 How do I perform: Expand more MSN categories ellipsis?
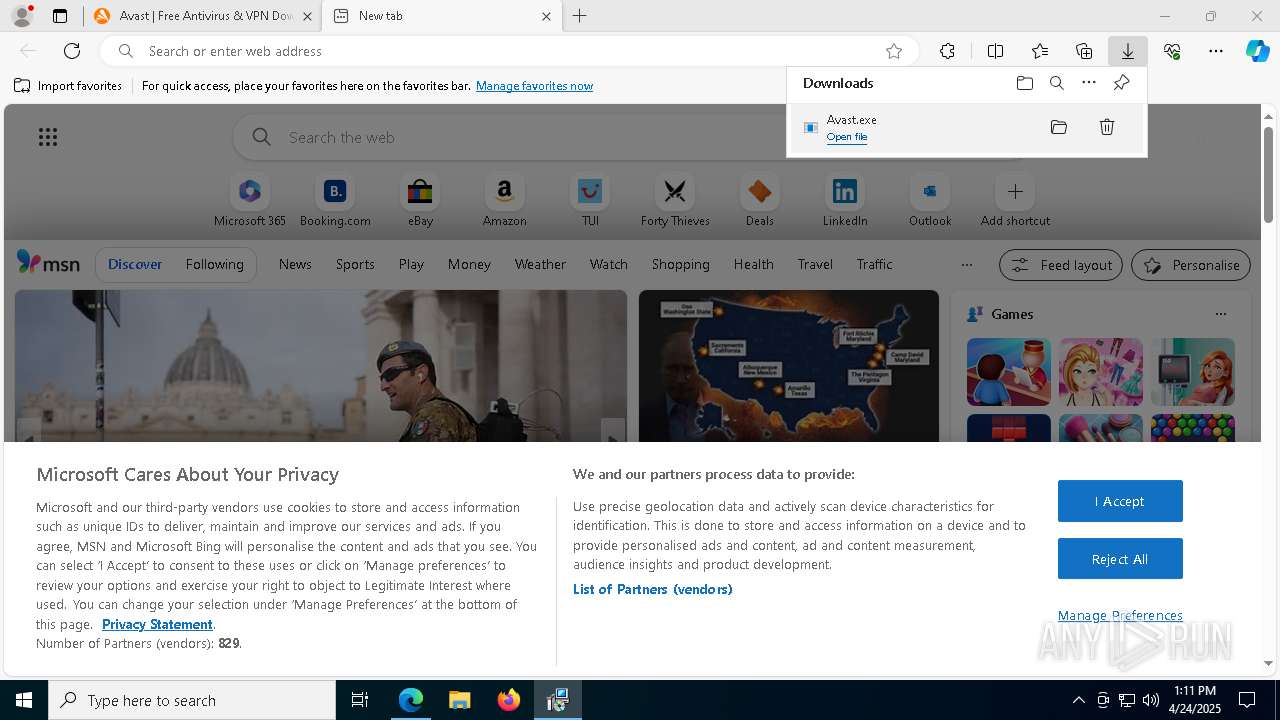[x=966, y=265]
